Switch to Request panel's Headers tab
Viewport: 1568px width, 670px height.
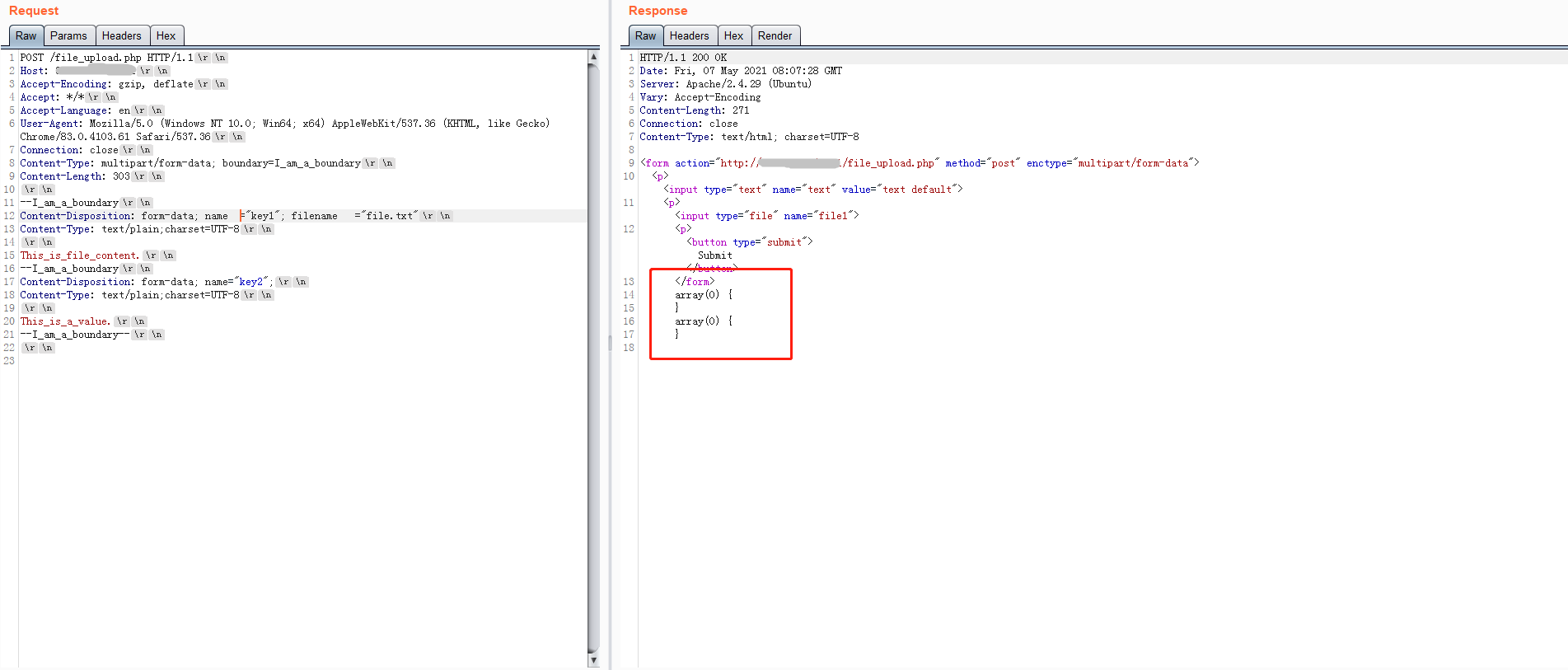pyautogui.click(x=121, y=35)
